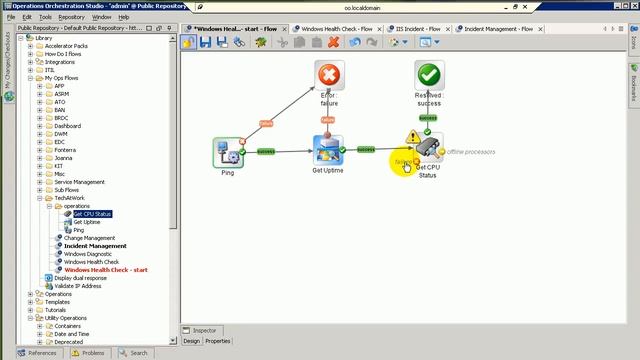Click the debug bug icon in the toolbar
This screenshot has width=640, height=360.
(261, 42)
